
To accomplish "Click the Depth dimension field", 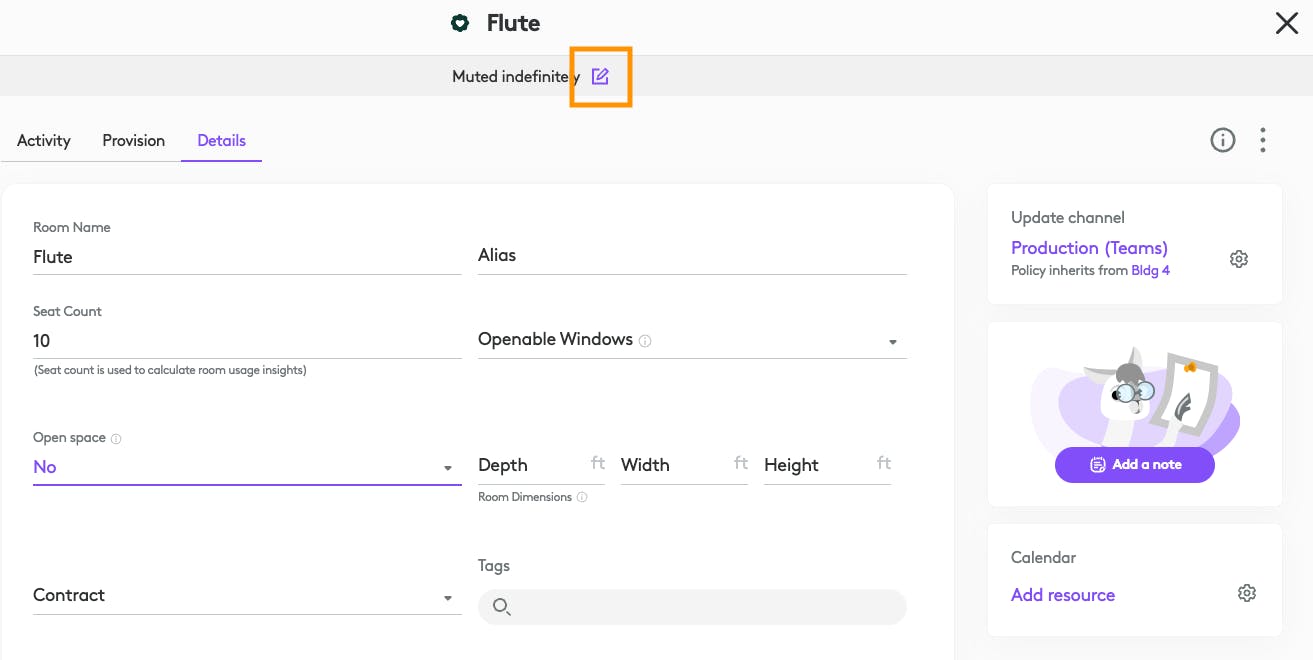I will 541,465.
